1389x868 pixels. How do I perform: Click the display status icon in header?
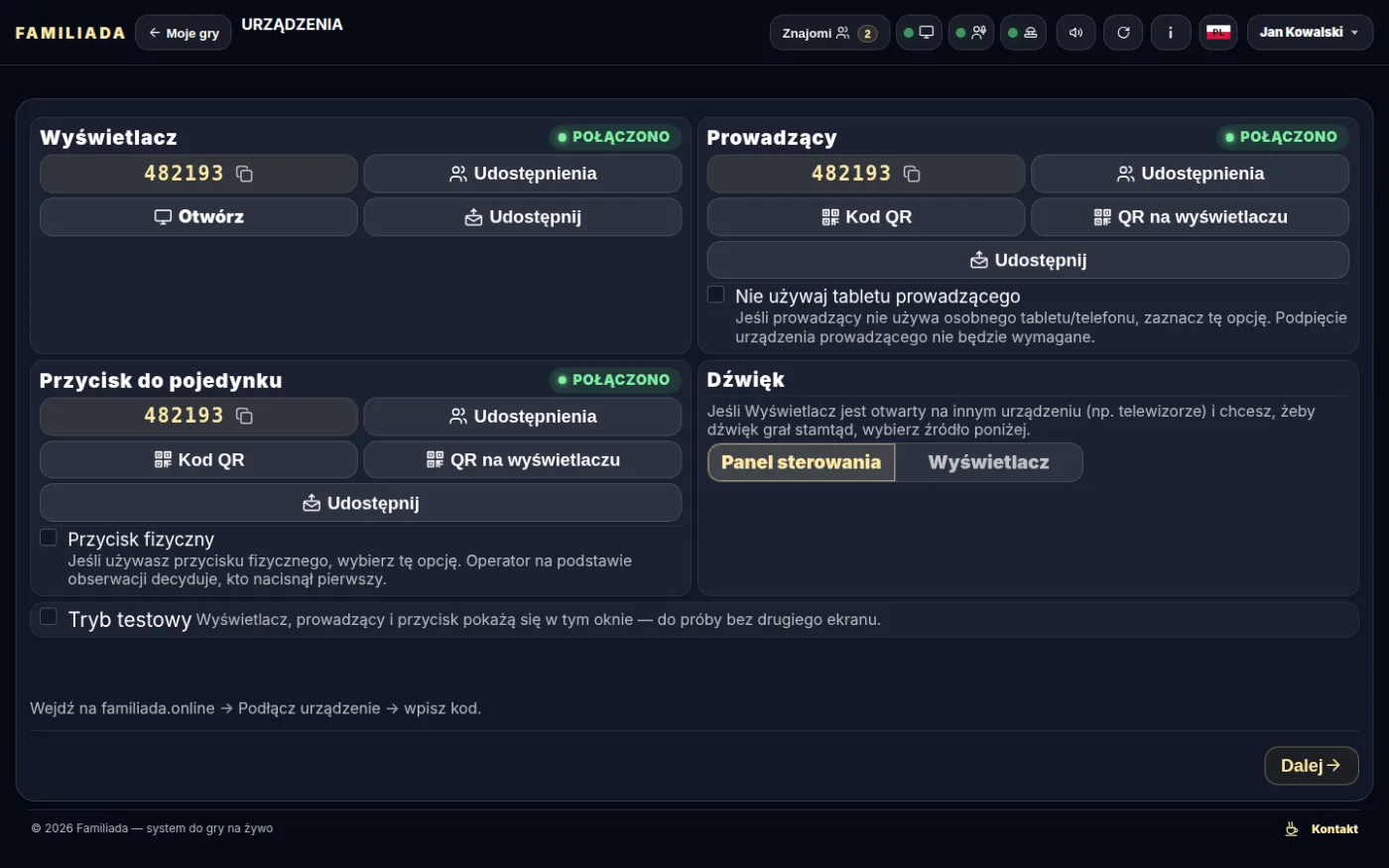tap(919, 33)
